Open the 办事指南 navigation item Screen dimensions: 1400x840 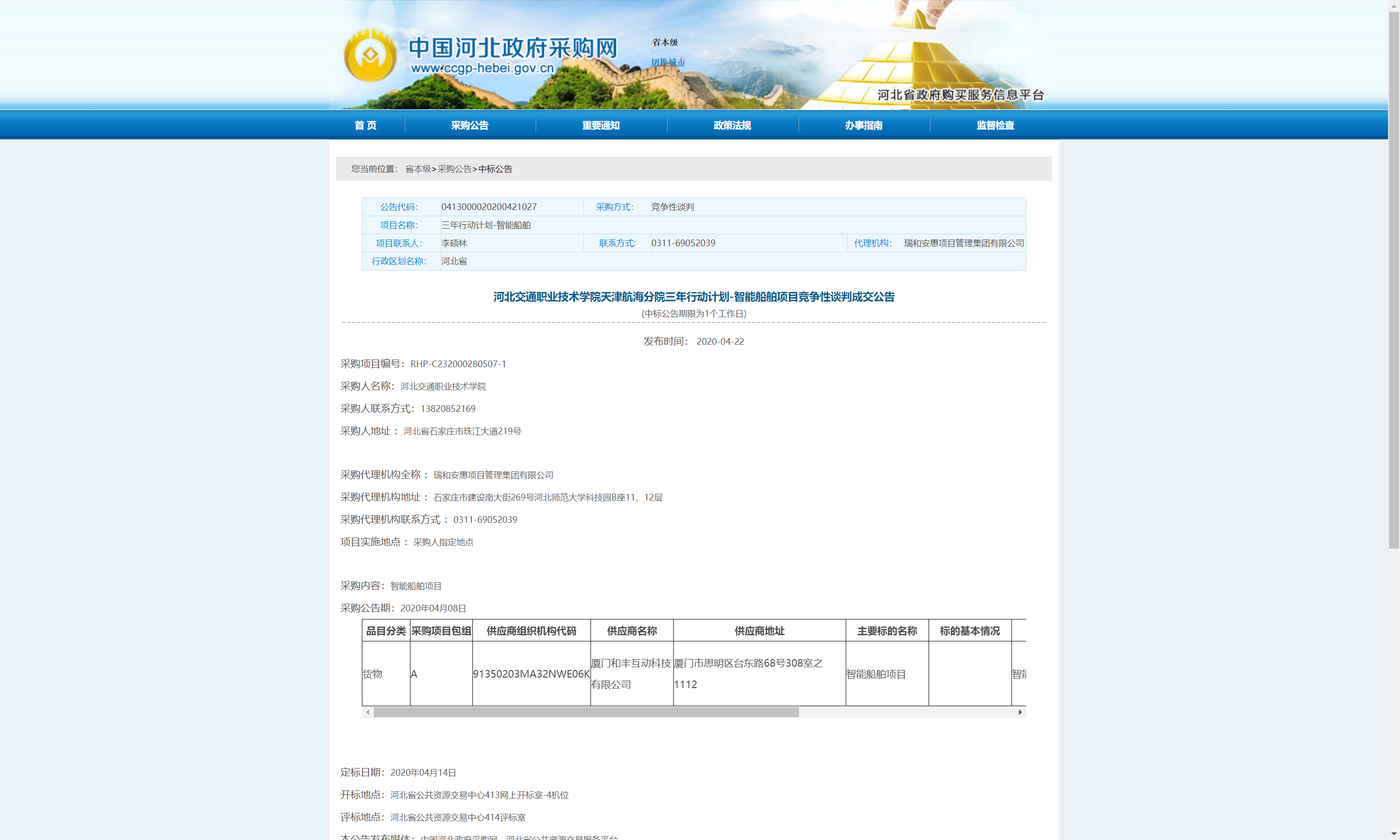863,125
